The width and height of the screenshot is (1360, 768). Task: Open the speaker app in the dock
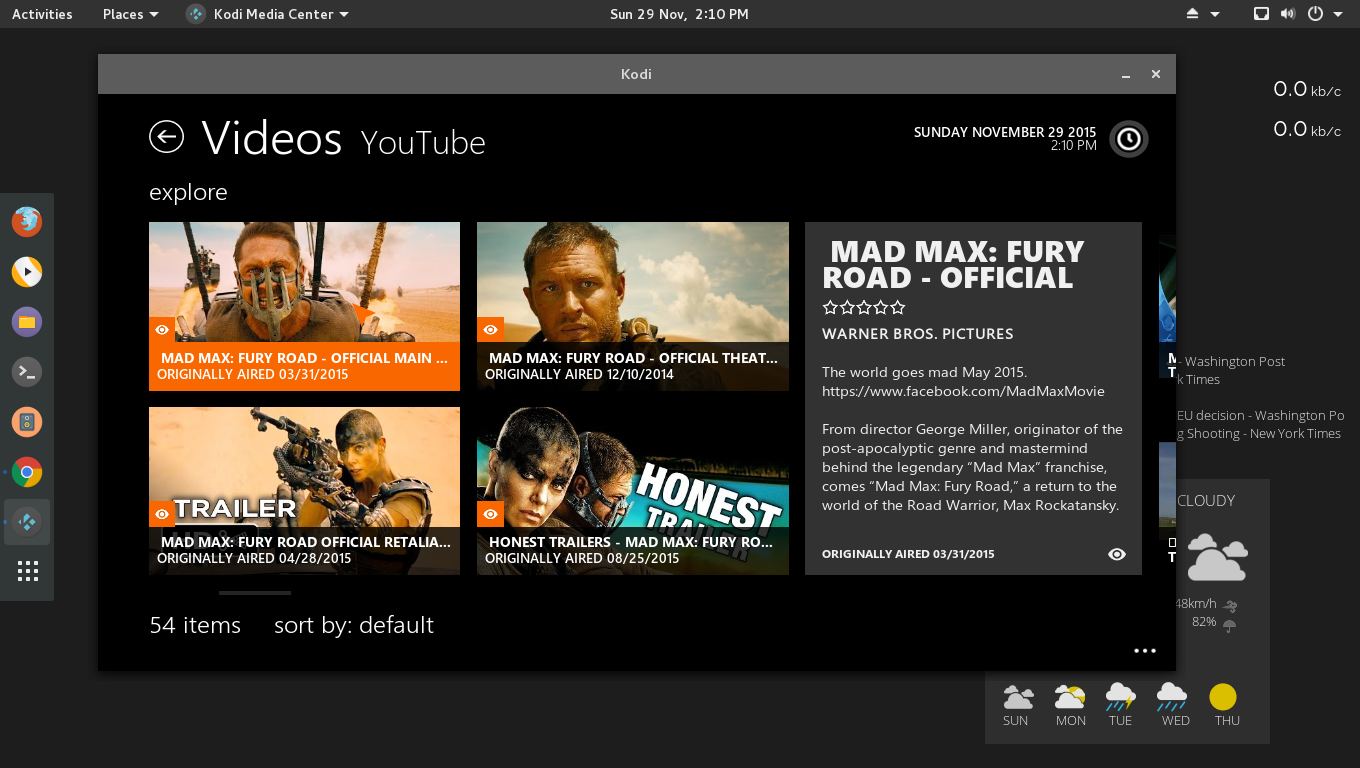pos(27,422)
